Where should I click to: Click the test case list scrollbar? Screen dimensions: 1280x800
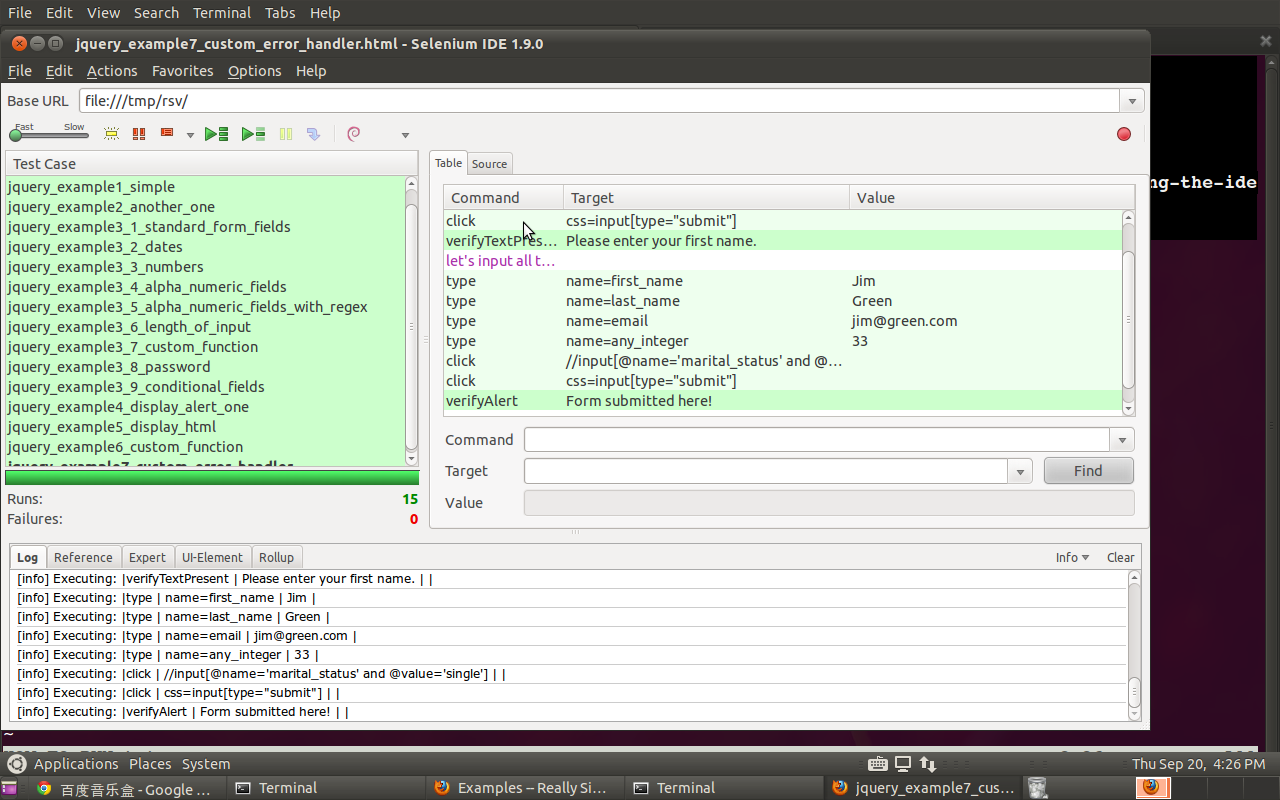[x=411, y=320]
